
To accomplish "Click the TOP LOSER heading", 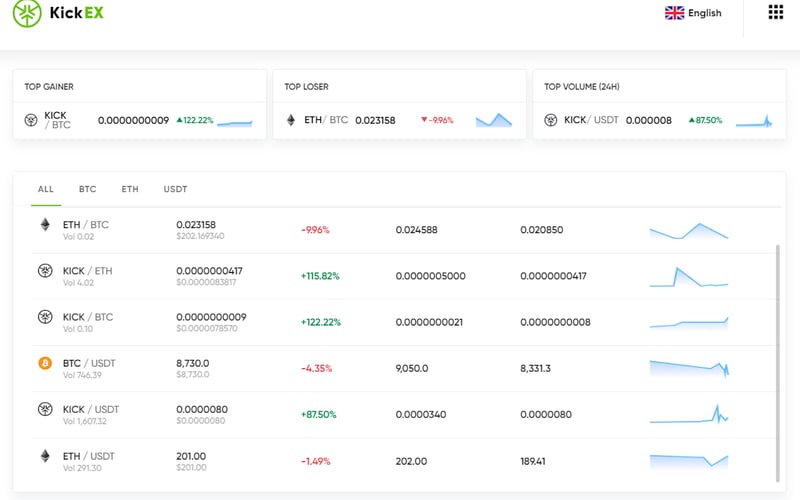I will click(x=306, y=87).
